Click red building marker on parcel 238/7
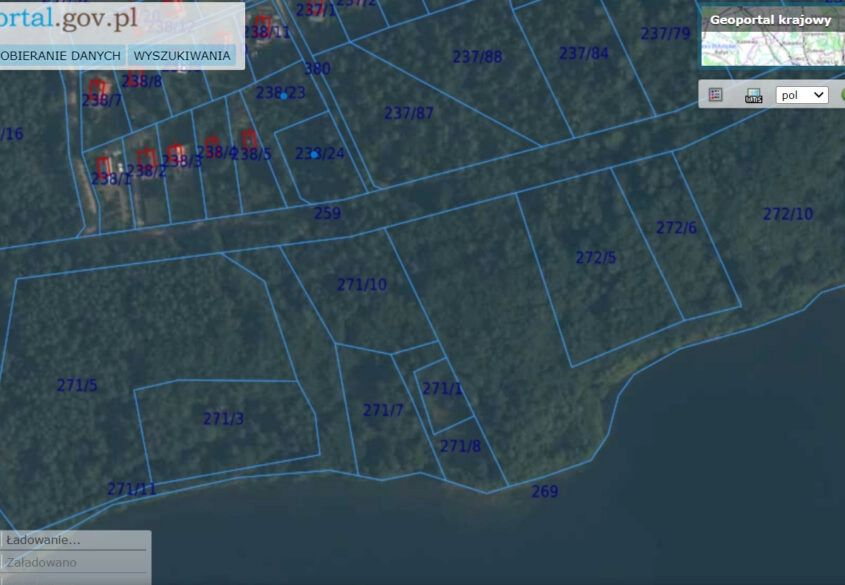845x585 pixels. (x=97, y=87)
